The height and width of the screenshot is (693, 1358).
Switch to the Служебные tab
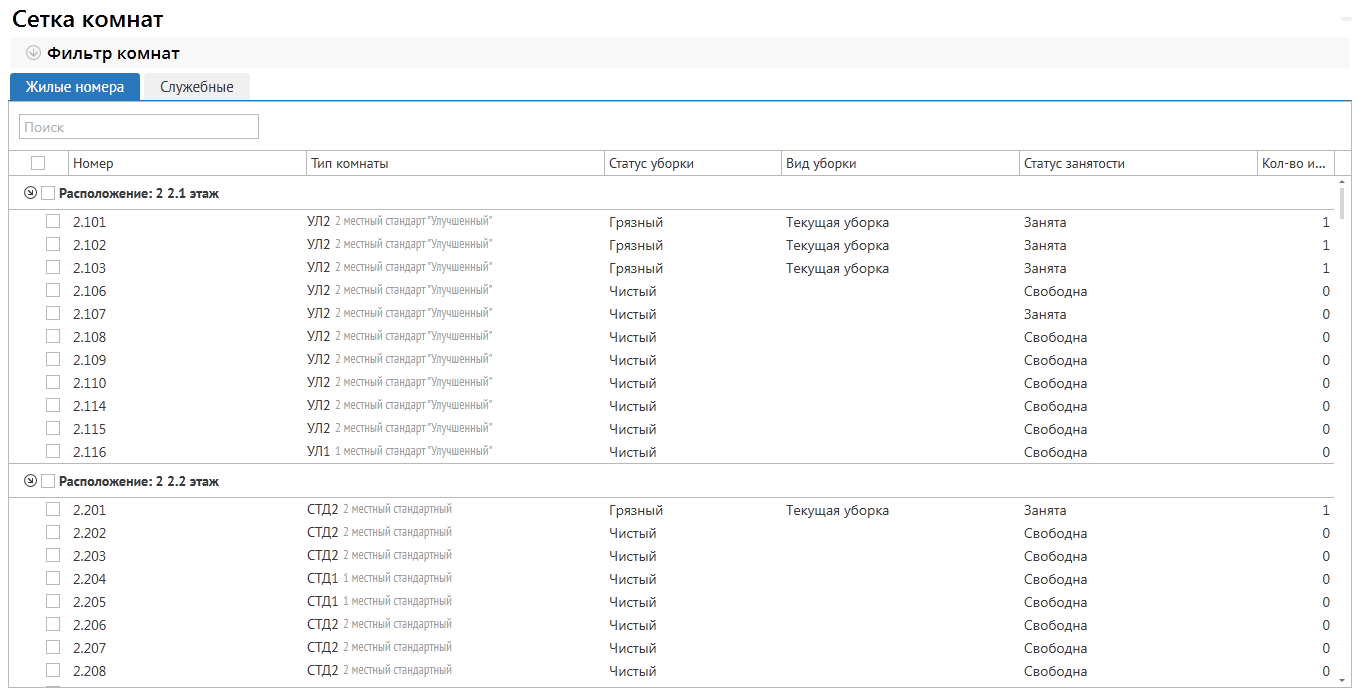196,87
